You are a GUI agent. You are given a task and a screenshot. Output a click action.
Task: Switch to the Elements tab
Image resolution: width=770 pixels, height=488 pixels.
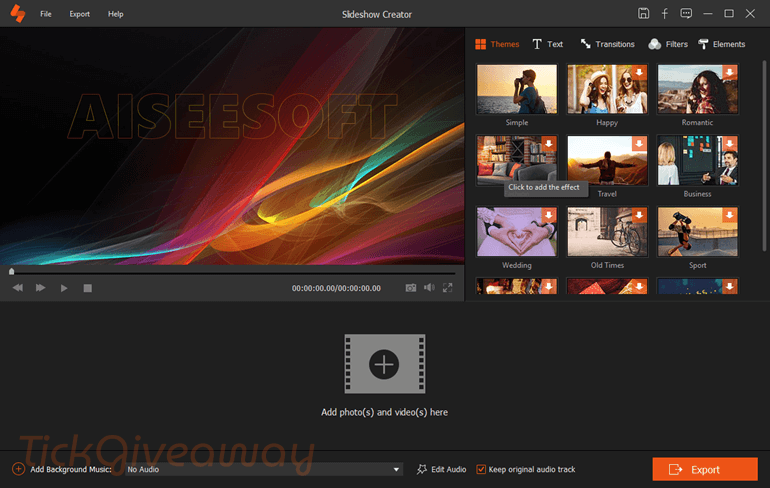click(x=722, y=44)
